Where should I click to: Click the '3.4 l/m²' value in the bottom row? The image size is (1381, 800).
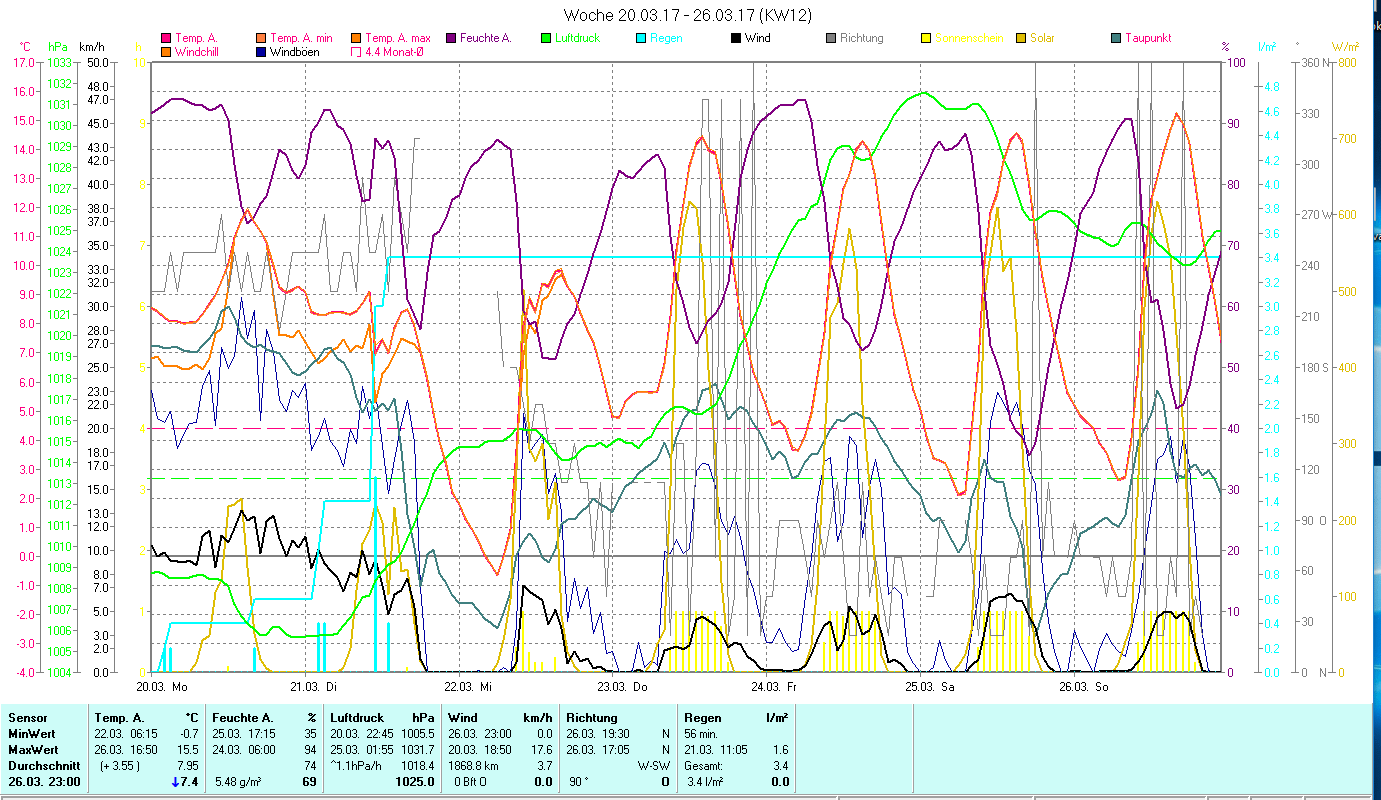coord(704,782)
